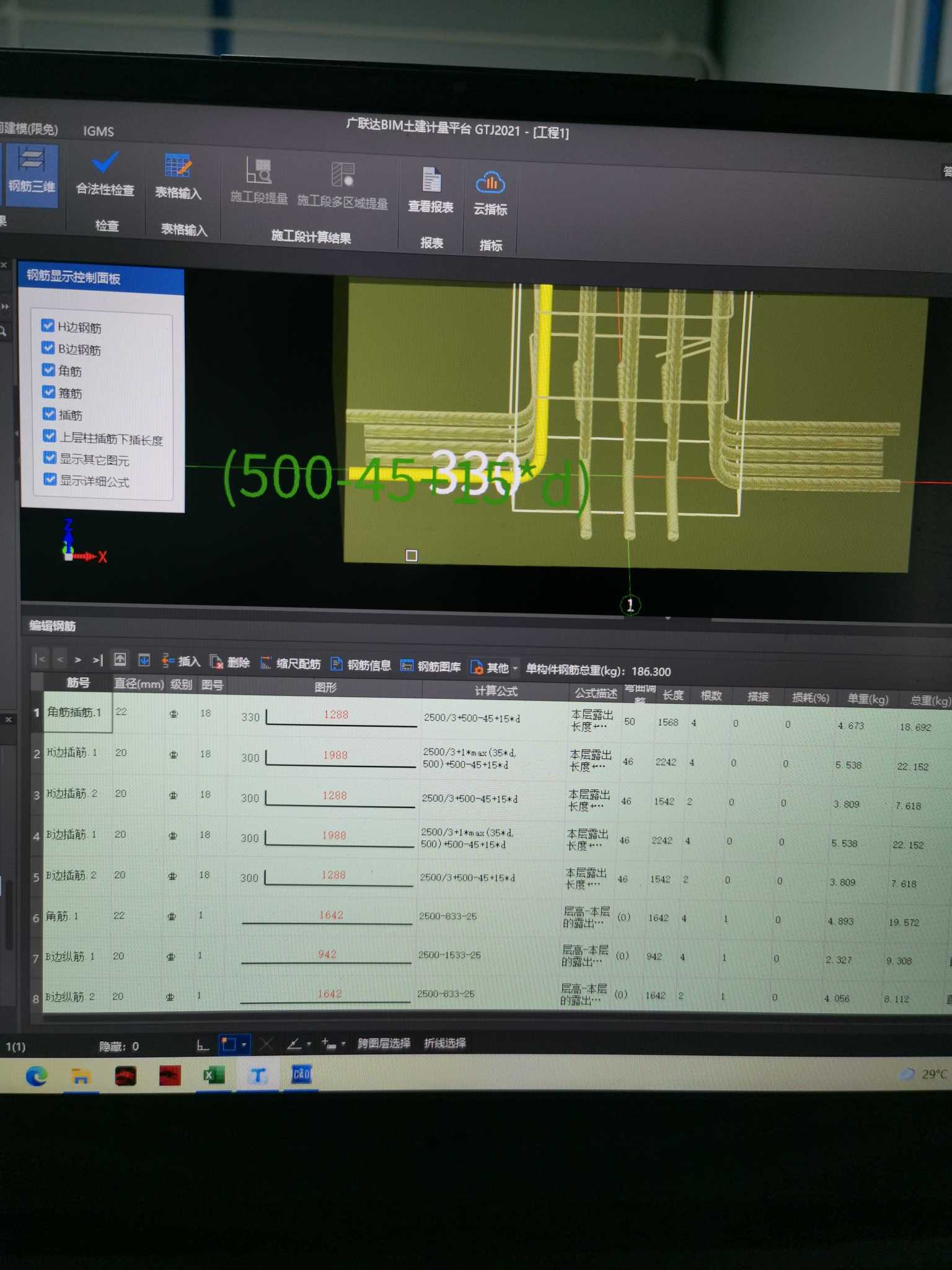The height and width of the screenshot is (1270, 952).
Task: Open 表格输入 table input tool
Action: 178,177
